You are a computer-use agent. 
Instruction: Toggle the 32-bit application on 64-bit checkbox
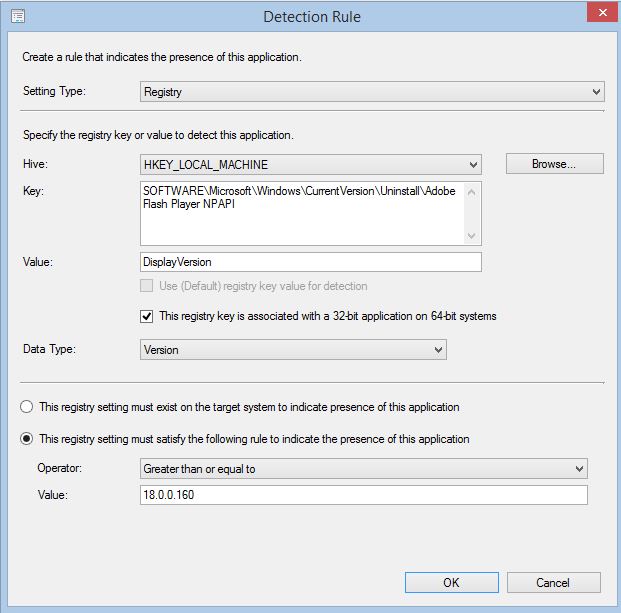(147, 316)
